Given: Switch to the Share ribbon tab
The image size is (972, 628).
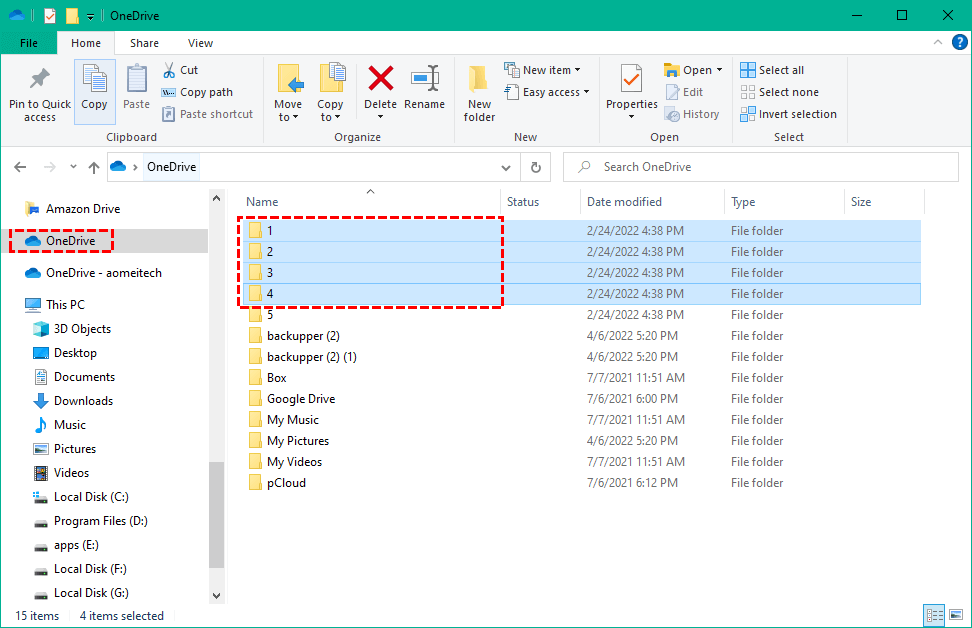Looking at the screenshot, I should pos(144,43).
